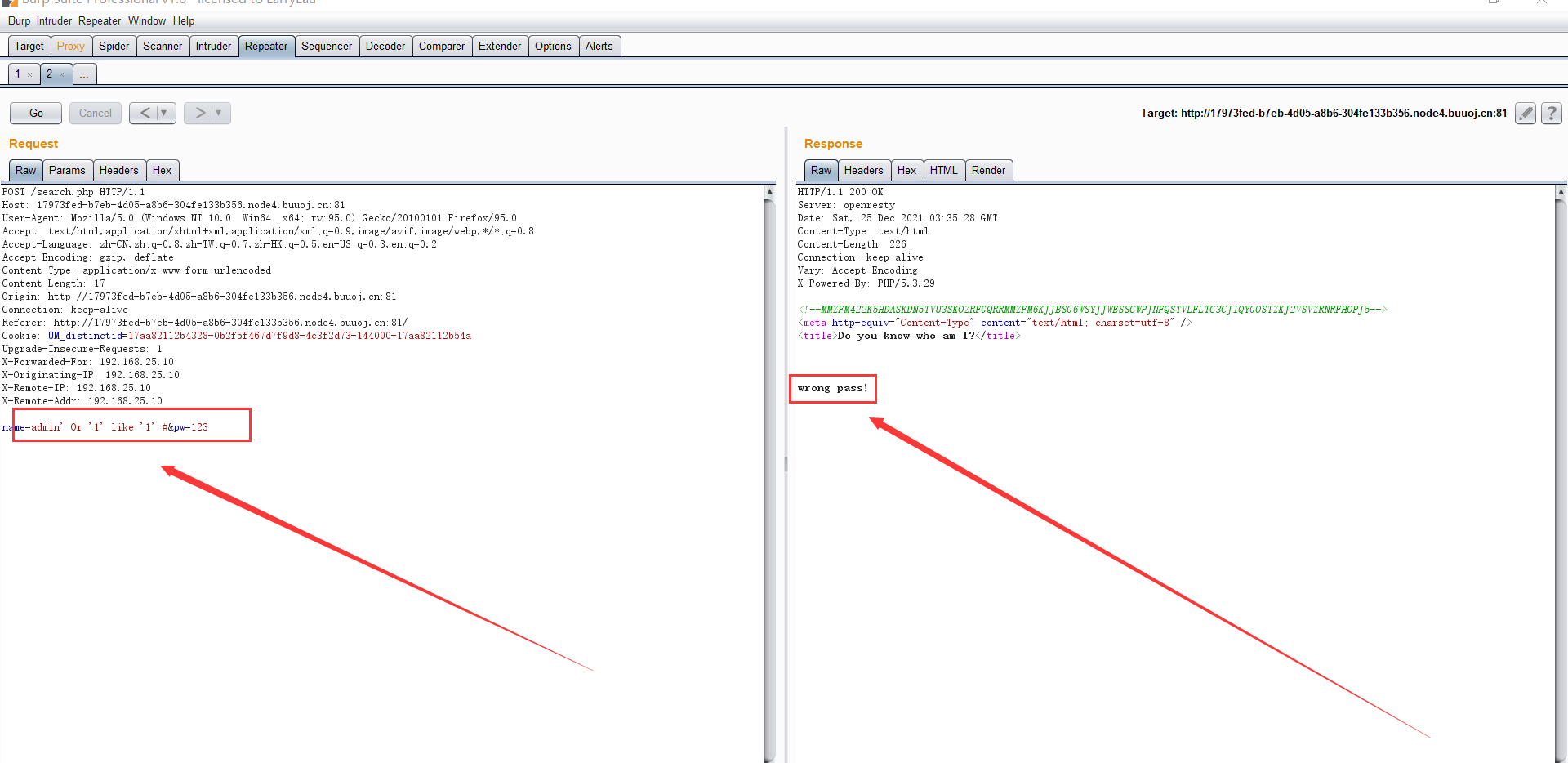Select Hex tab in Request panel
This screenshot has height=763, width=1568.
pos(163,171)
